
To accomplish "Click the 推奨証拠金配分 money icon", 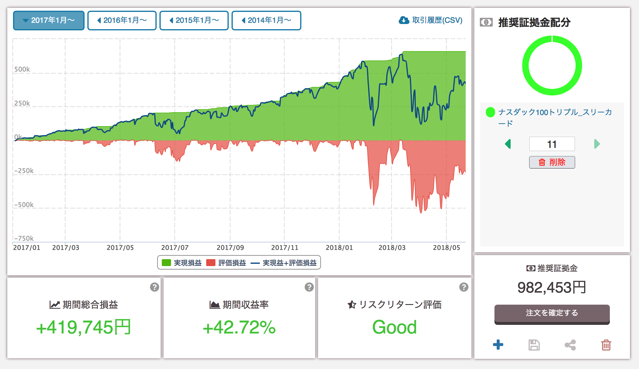I will pos(486,22).
